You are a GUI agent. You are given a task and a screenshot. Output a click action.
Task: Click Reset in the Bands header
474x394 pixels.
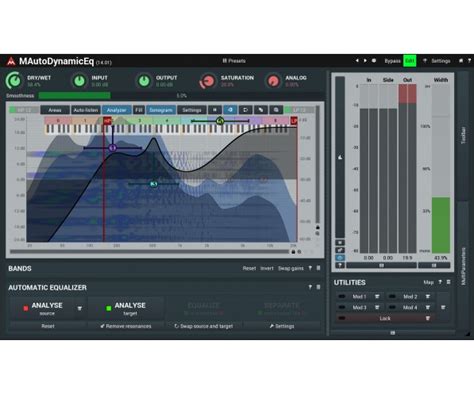pos(249,268)
